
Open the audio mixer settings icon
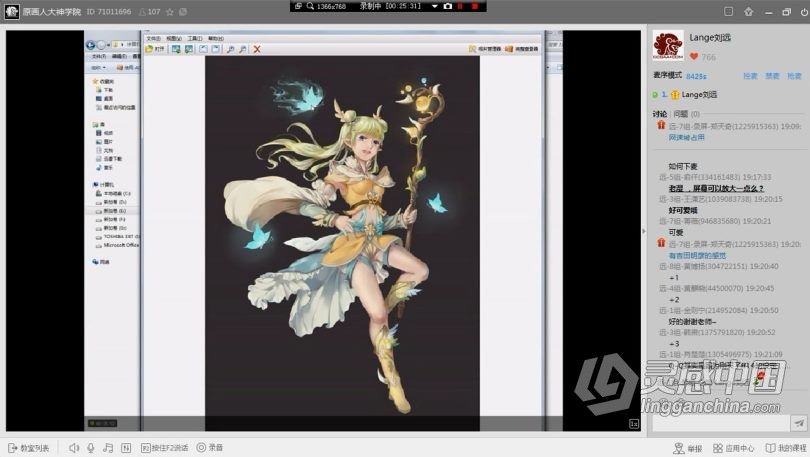pyautogui.click(x=126, y=448)
